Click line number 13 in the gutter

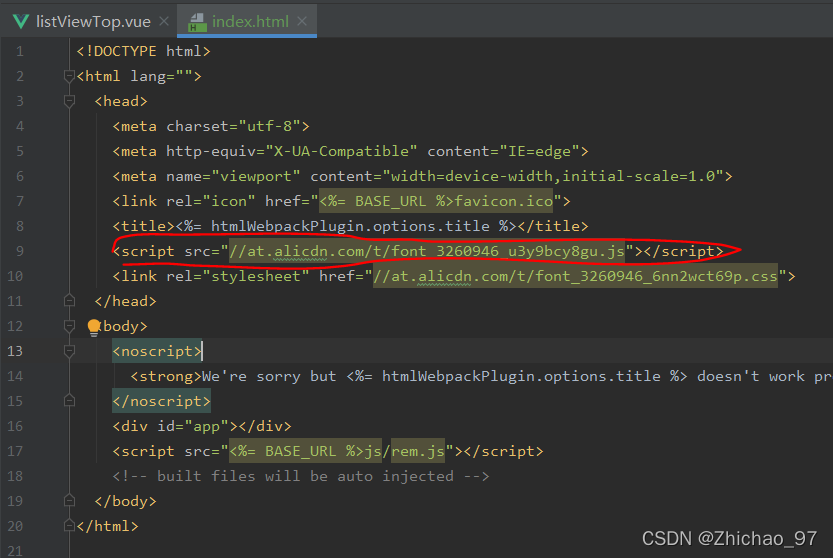(x=15, y=351)
